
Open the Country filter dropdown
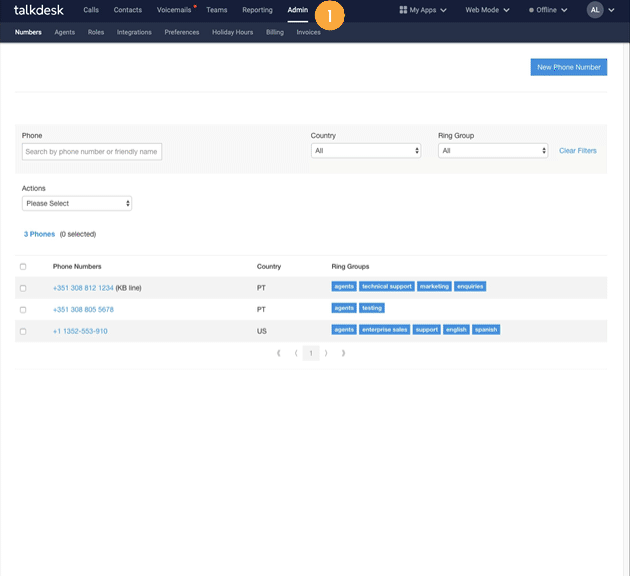[366, 151]
